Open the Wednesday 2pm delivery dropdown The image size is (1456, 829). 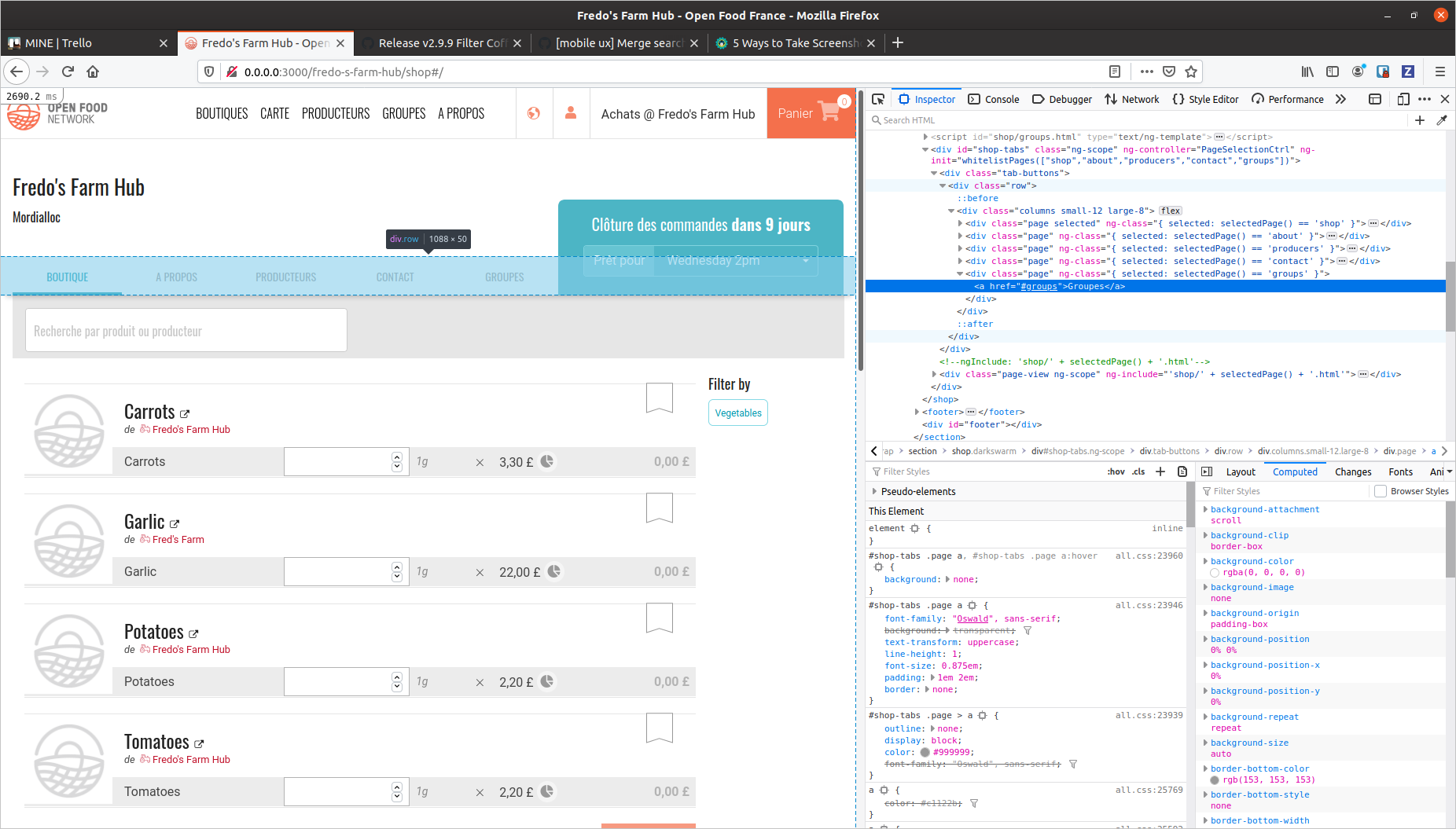pos(737,261)
